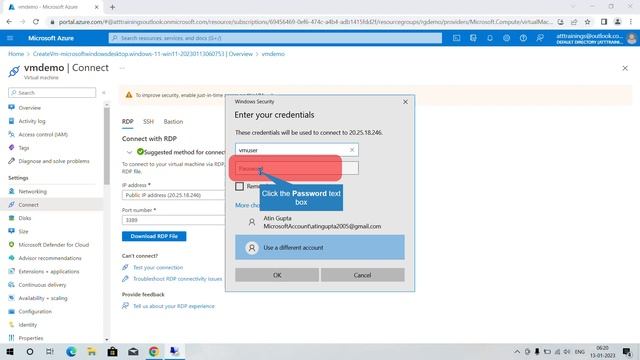Open Microsoft Store from taskbar
Image resolution: width=640 pixels, height=360 pixels.
(x=113, y=351)
